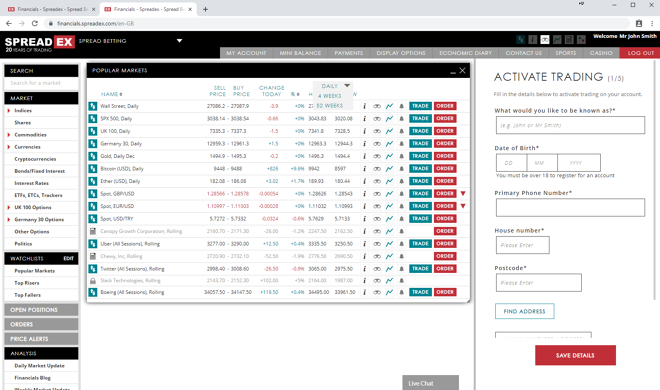Open Payments tab
Viewport: 660px width, 390px height.
point(349,53)
